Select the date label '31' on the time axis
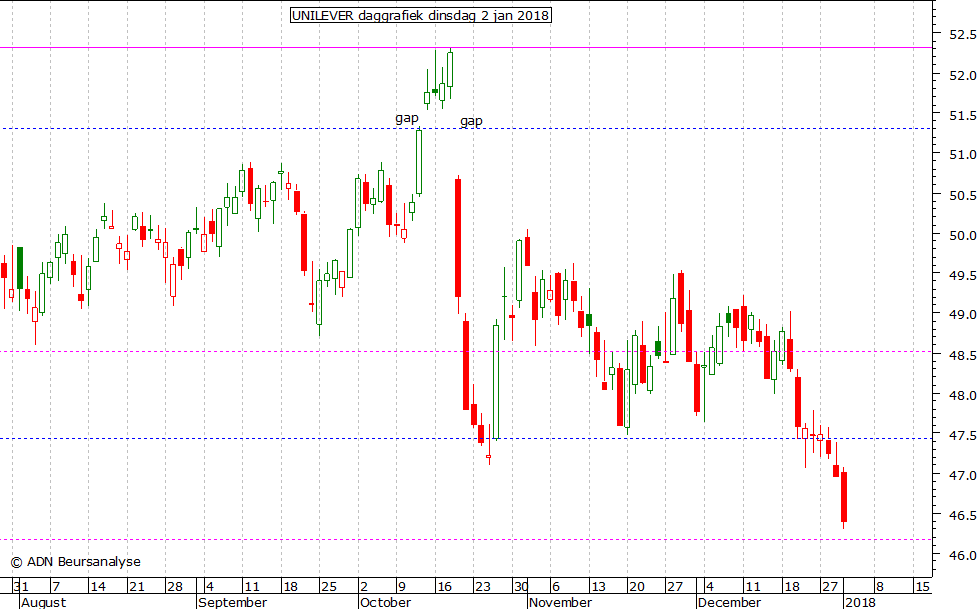Image resolution: width=980 pixels, height=609 pixels. [21, 586]
